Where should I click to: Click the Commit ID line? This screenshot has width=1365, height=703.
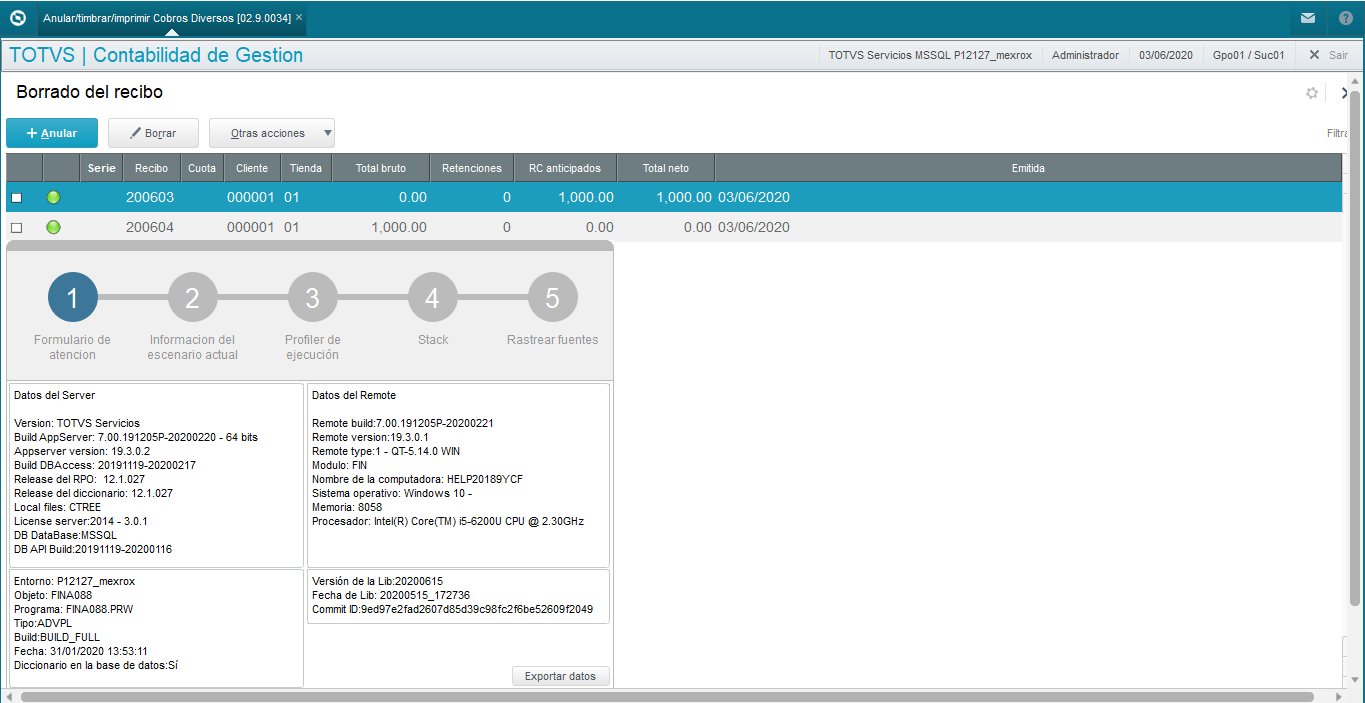452,609
